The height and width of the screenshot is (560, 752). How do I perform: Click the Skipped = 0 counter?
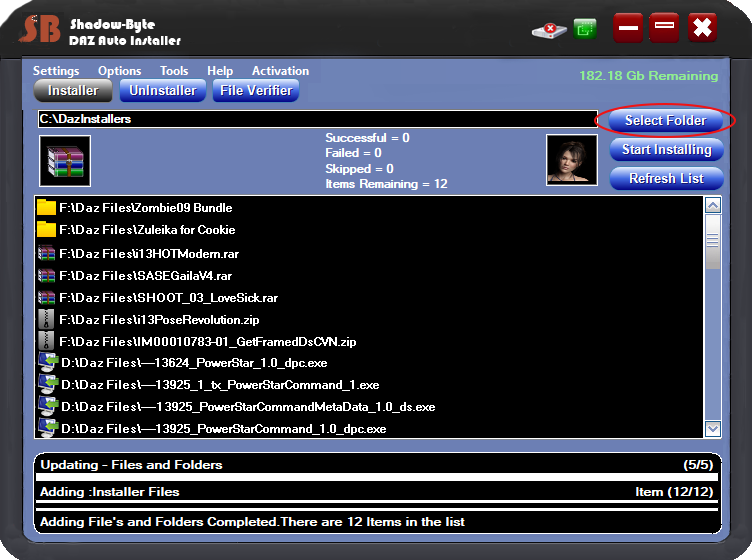pyautogui.click(x=359, y=169)
